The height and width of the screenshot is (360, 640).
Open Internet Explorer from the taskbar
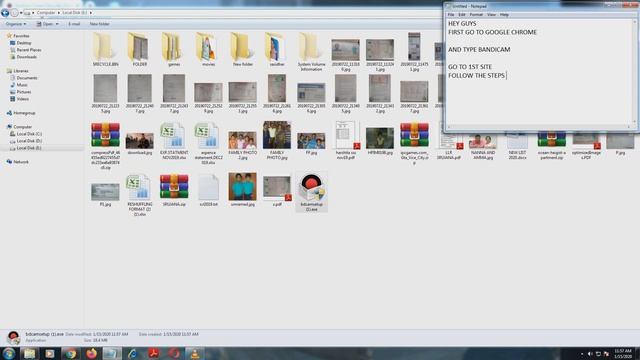point(133,353)
